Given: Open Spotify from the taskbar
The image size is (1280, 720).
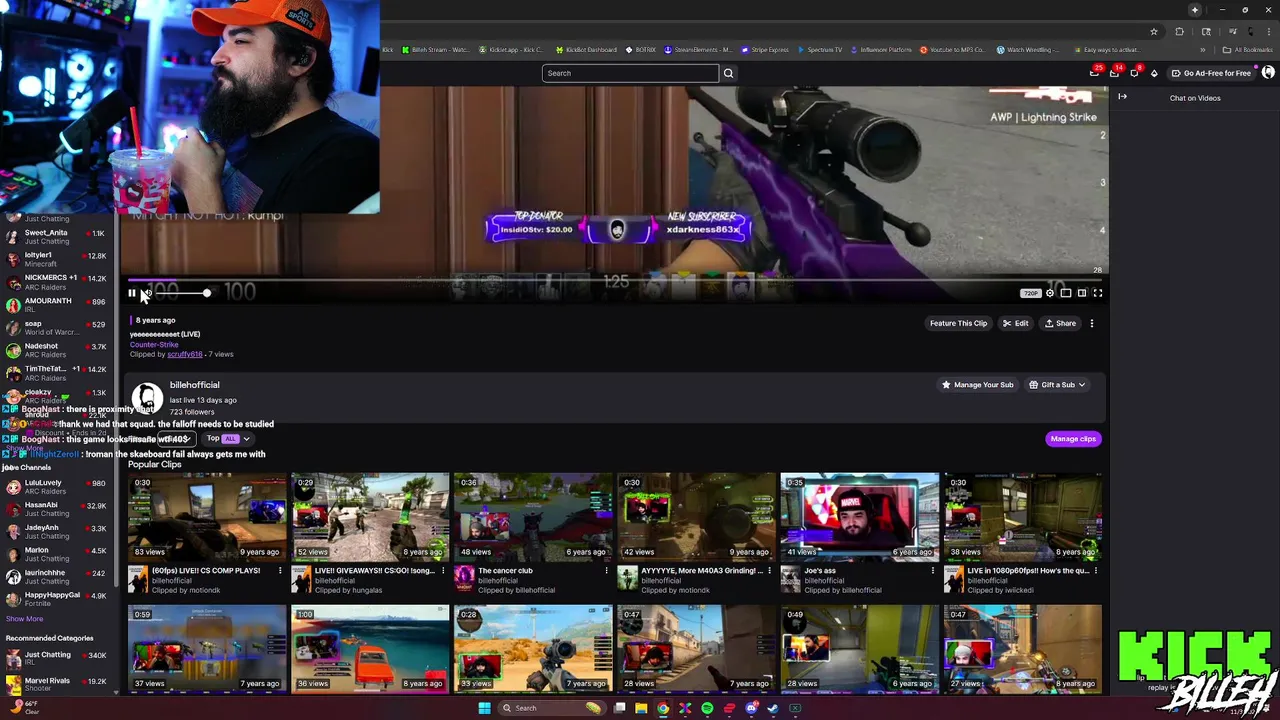Looking at the screenshot, I should click(707, 708).
